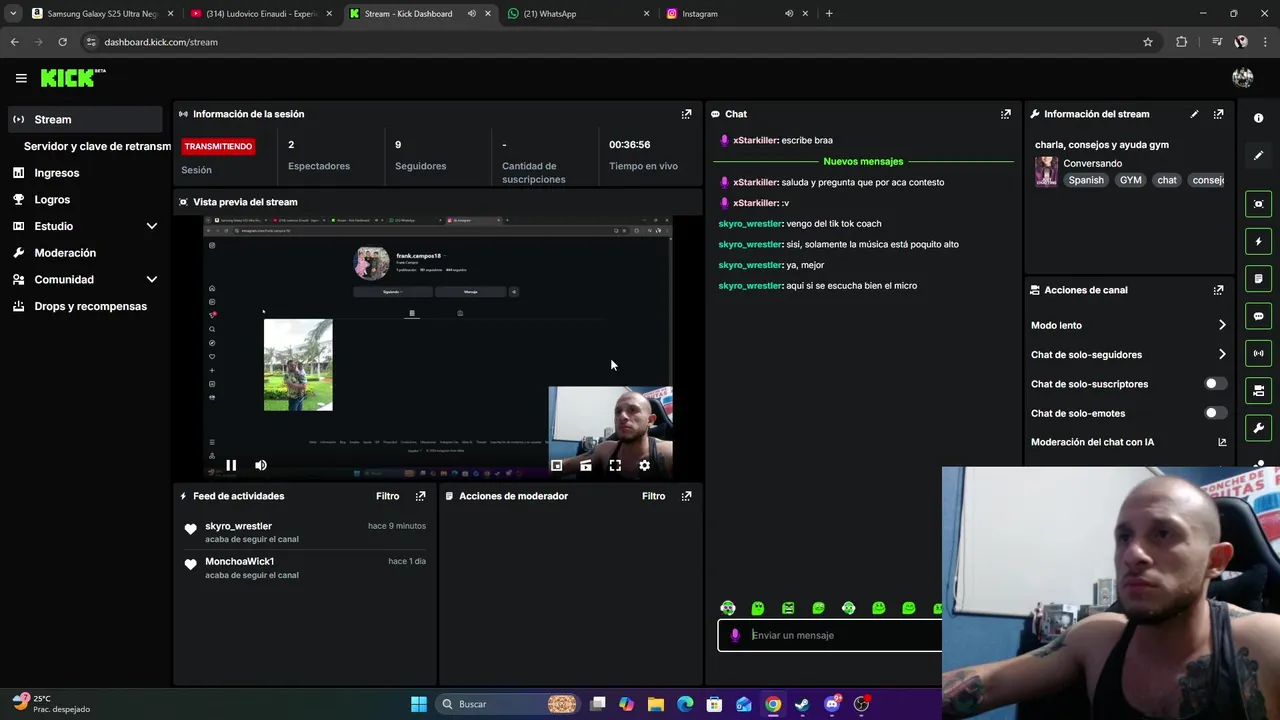Click the info icon in the right sidebar
Screen dimensions: 1280x720
(1258, 118)
